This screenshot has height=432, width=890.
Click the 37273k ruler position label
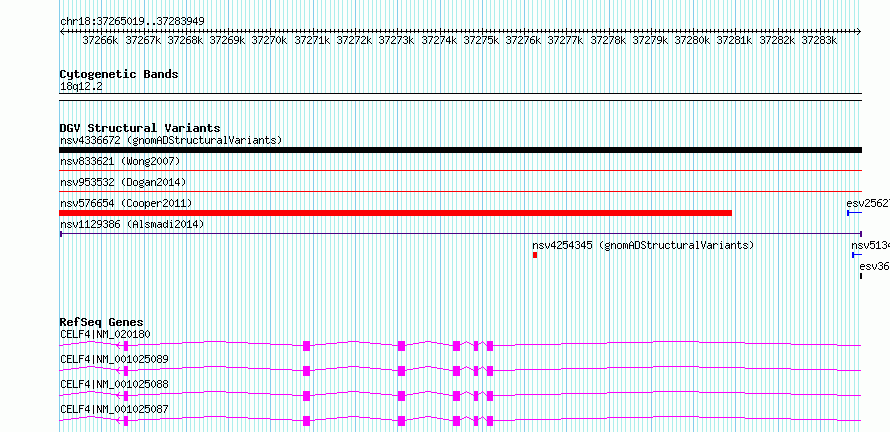click(x=396, y=40)
